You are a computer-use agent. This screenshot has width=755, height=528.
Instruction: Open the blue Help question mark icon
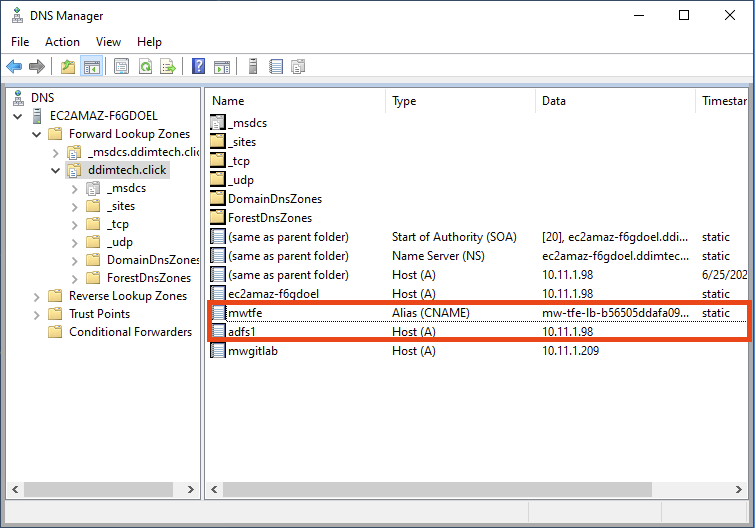click(x=198, y=66)
